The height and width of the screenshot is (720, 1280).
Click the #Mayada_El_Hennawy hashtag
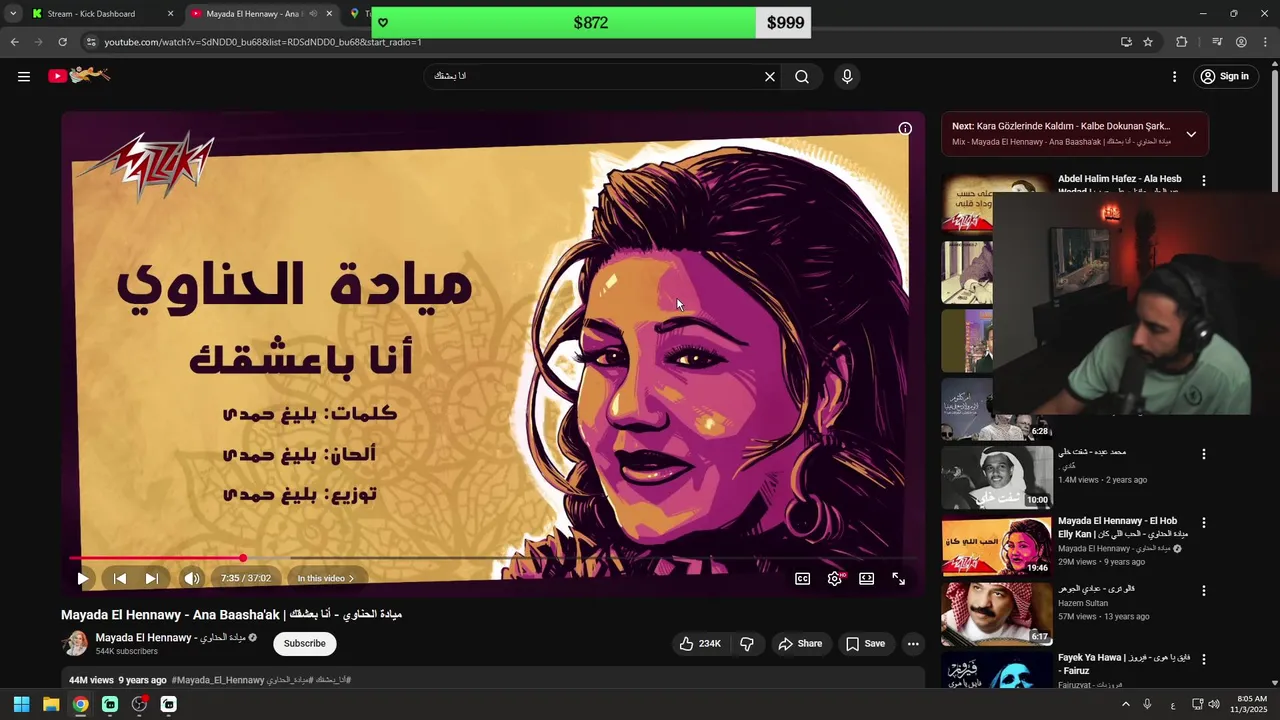tap(218, 680)
